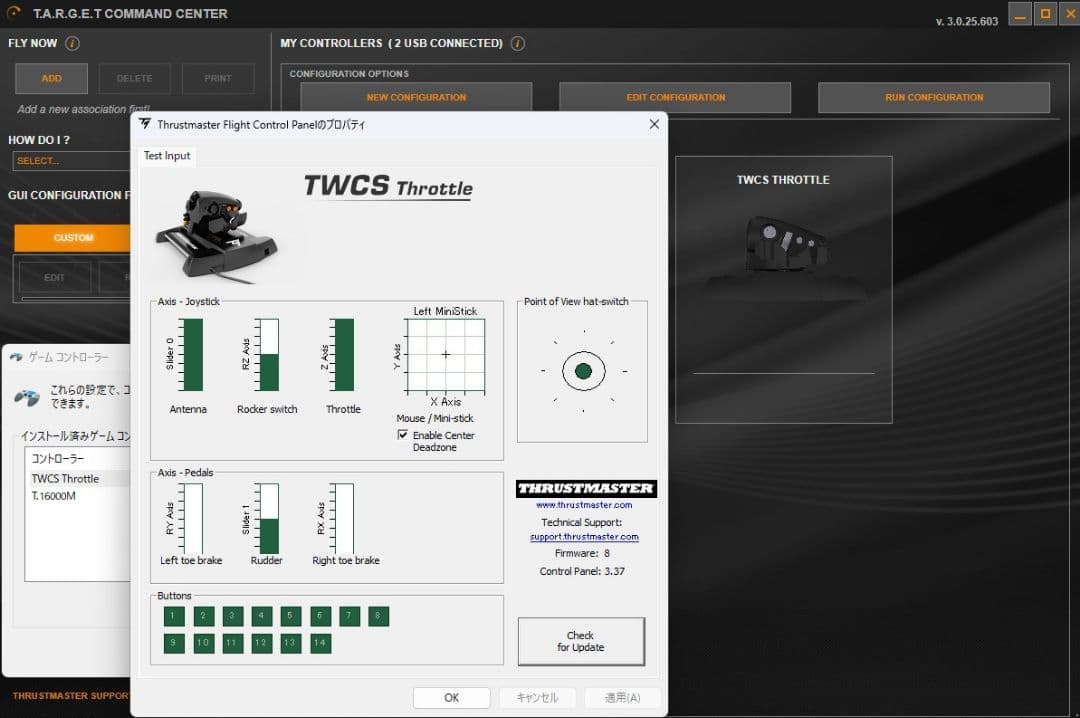Click the TWCS Throttle product image in the dialog
Screen dimensions: 1080x718
(x=216, y=228)
